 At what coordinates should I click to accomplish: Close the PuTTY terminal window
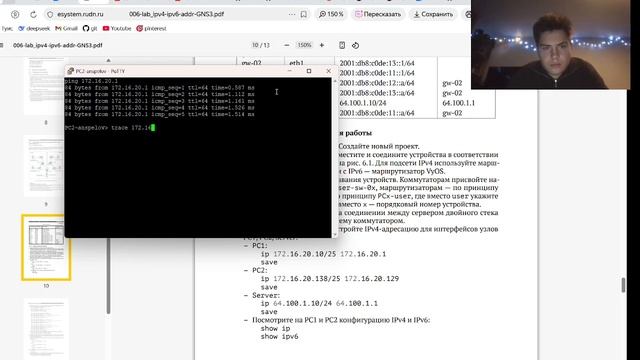pyautogui.click(x=329, y=71)
